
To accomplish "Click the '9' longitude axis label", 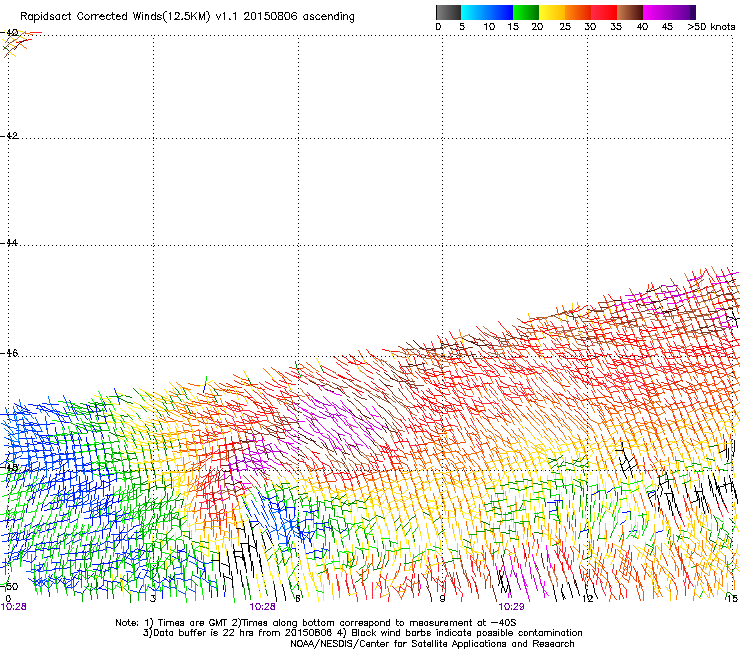I will (442, 599).
